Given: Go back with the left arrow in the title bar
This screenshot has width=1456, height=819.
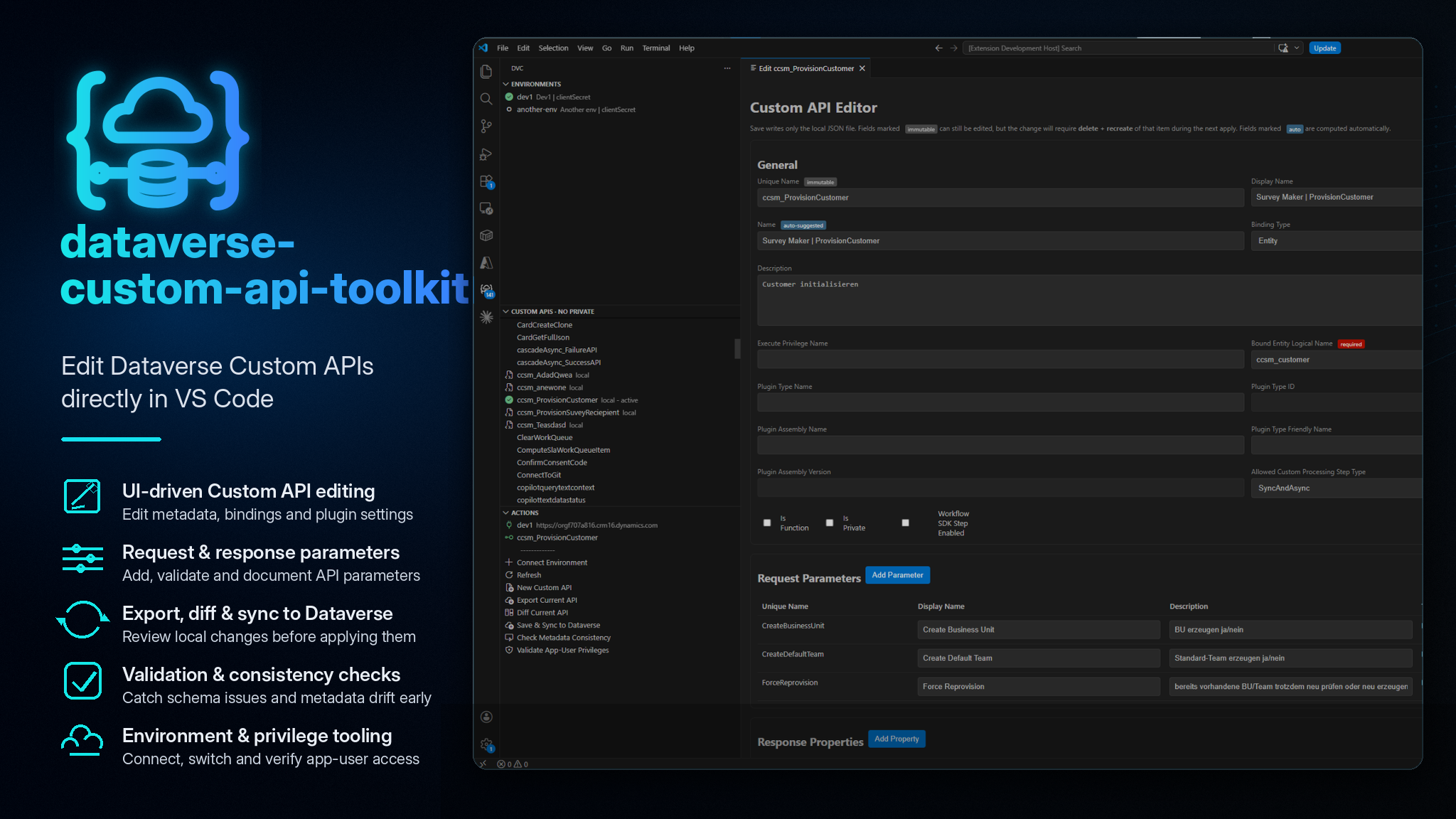Looking at the screenshot, I should pos(938,48).
